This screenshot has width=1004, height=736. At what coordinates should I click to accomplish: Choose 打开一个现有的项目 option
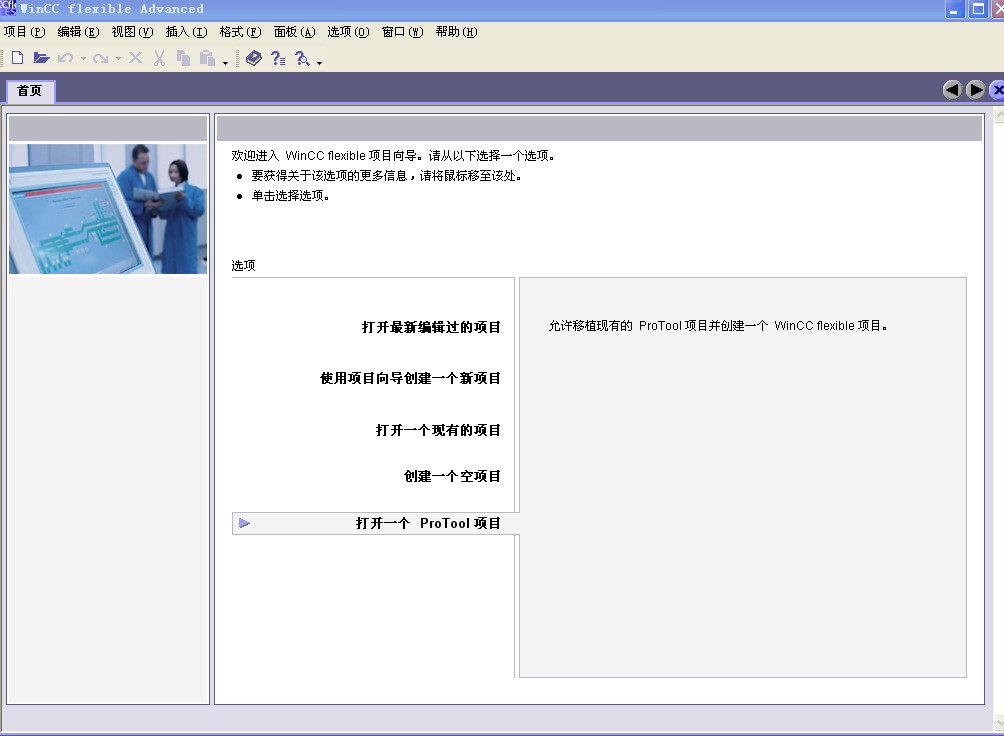pyautogui.click(x=438, y=430)
